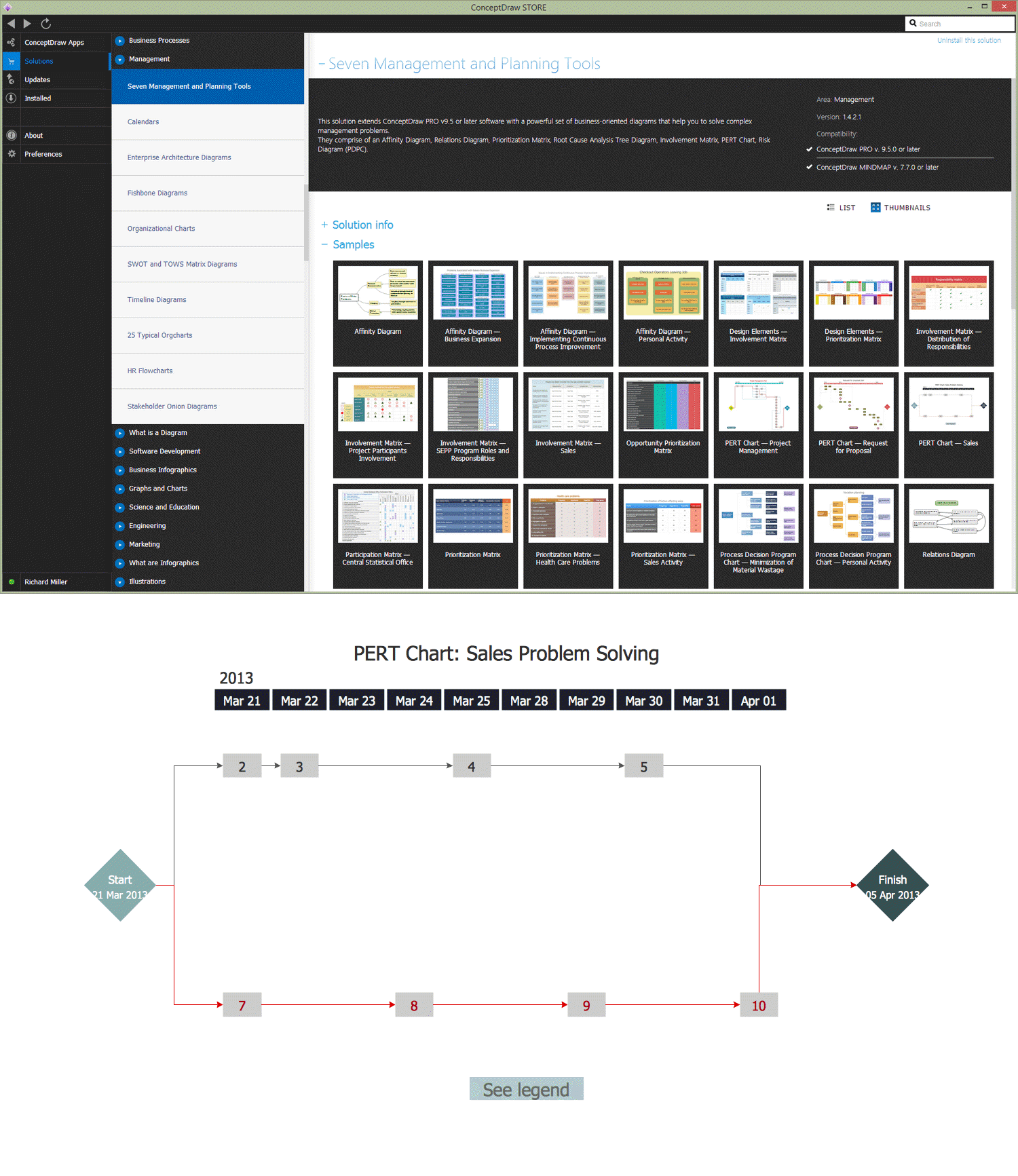Image resolution: width=1018 pixels, height=1176 pixels.
Task: Click the Updates sidebar icon
Action: [11, 79]
